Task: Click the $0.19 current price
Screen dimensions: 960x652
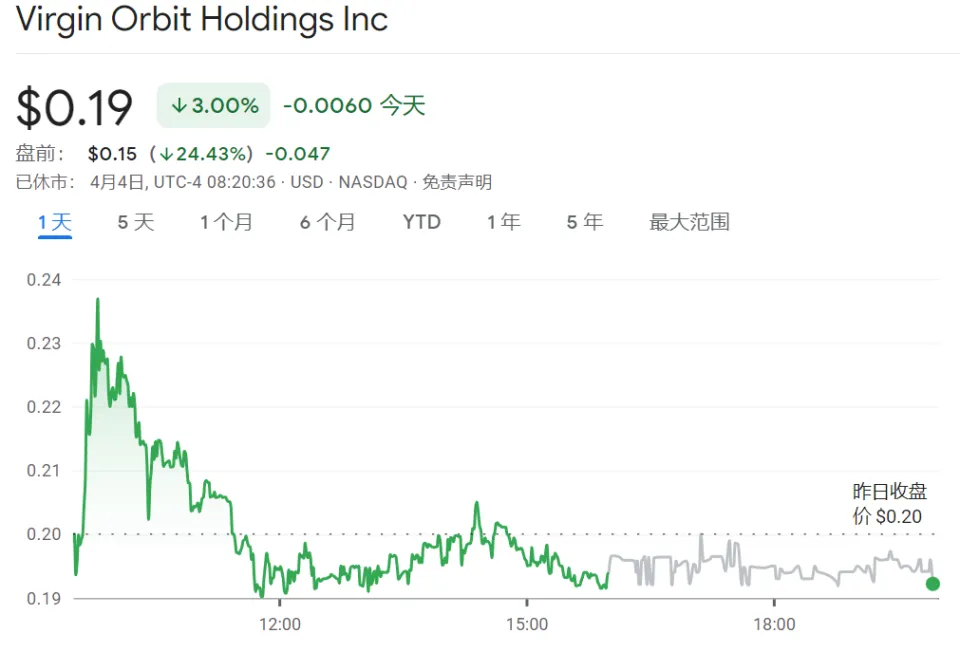Action: (75, 108)
